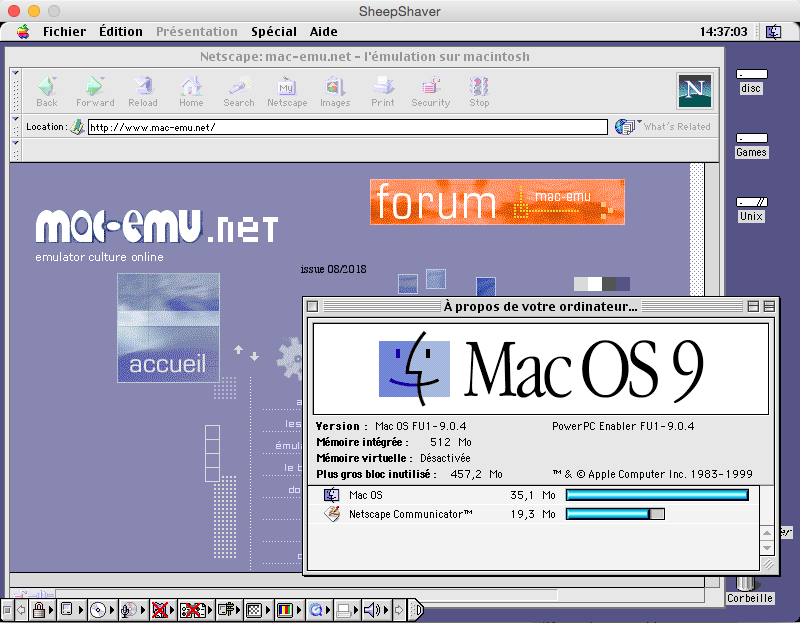
Task: Open the Keychain lock control strip module
Action: click(43, 610)
